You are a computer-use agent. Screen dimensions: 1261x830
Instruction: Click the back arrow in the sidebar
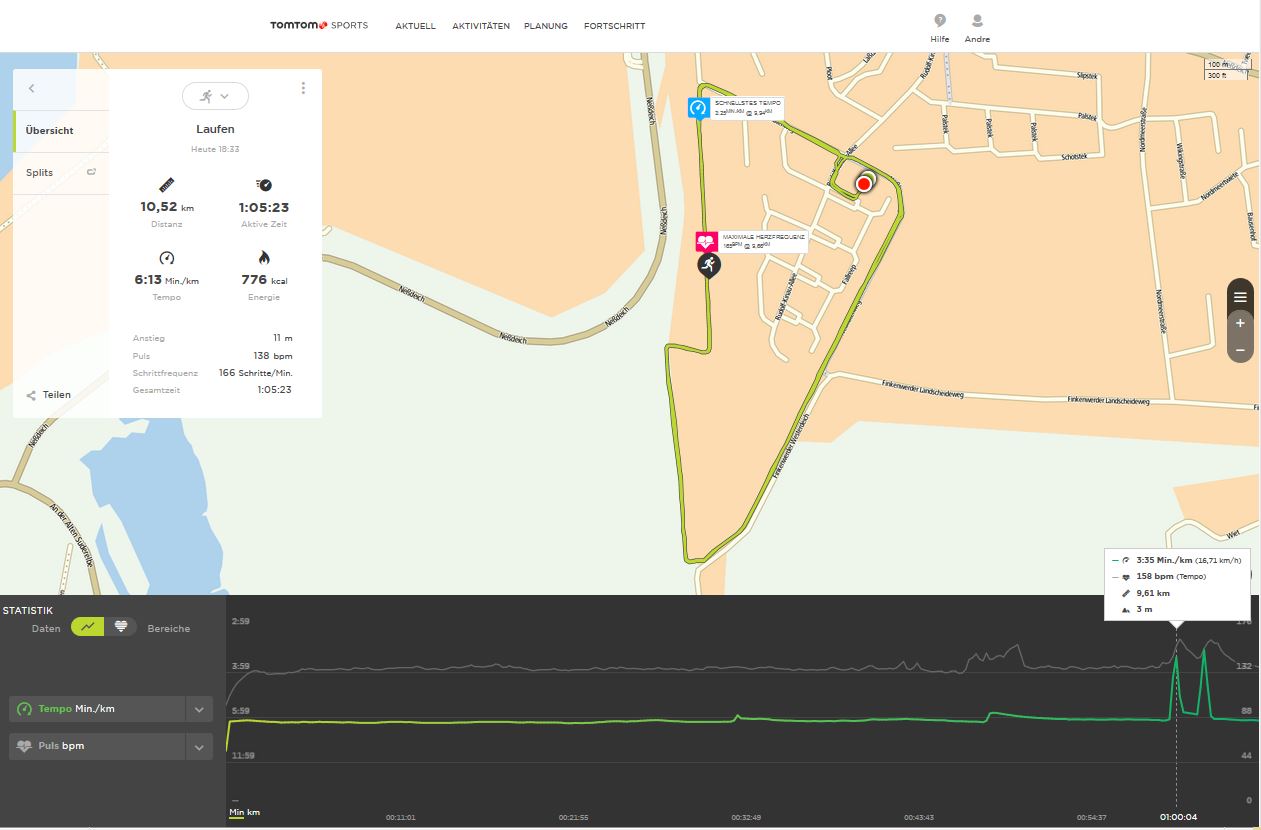[32, 89]
